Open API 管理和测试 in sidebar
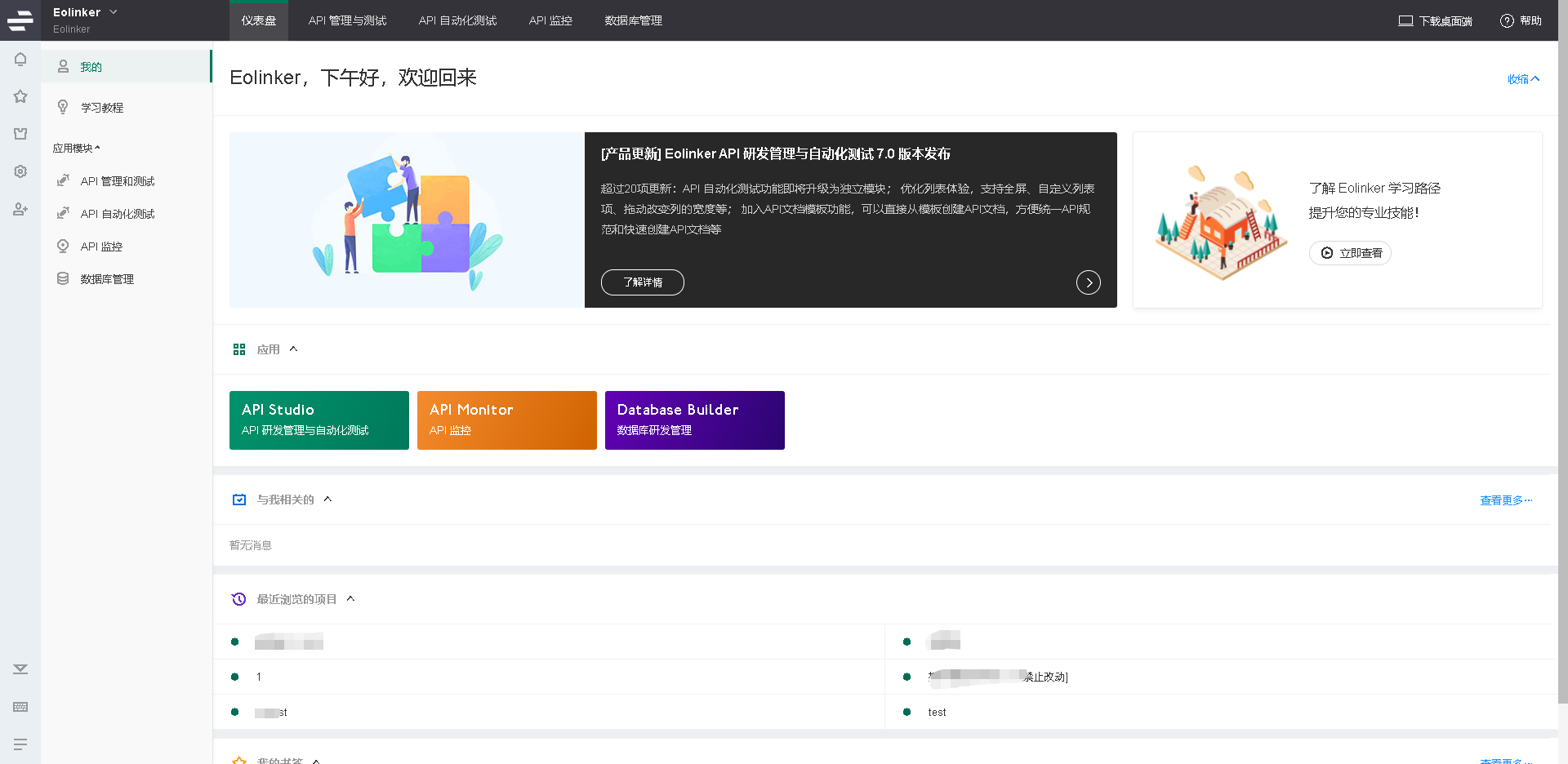The image size is (1568, 764). pos(127,181)
